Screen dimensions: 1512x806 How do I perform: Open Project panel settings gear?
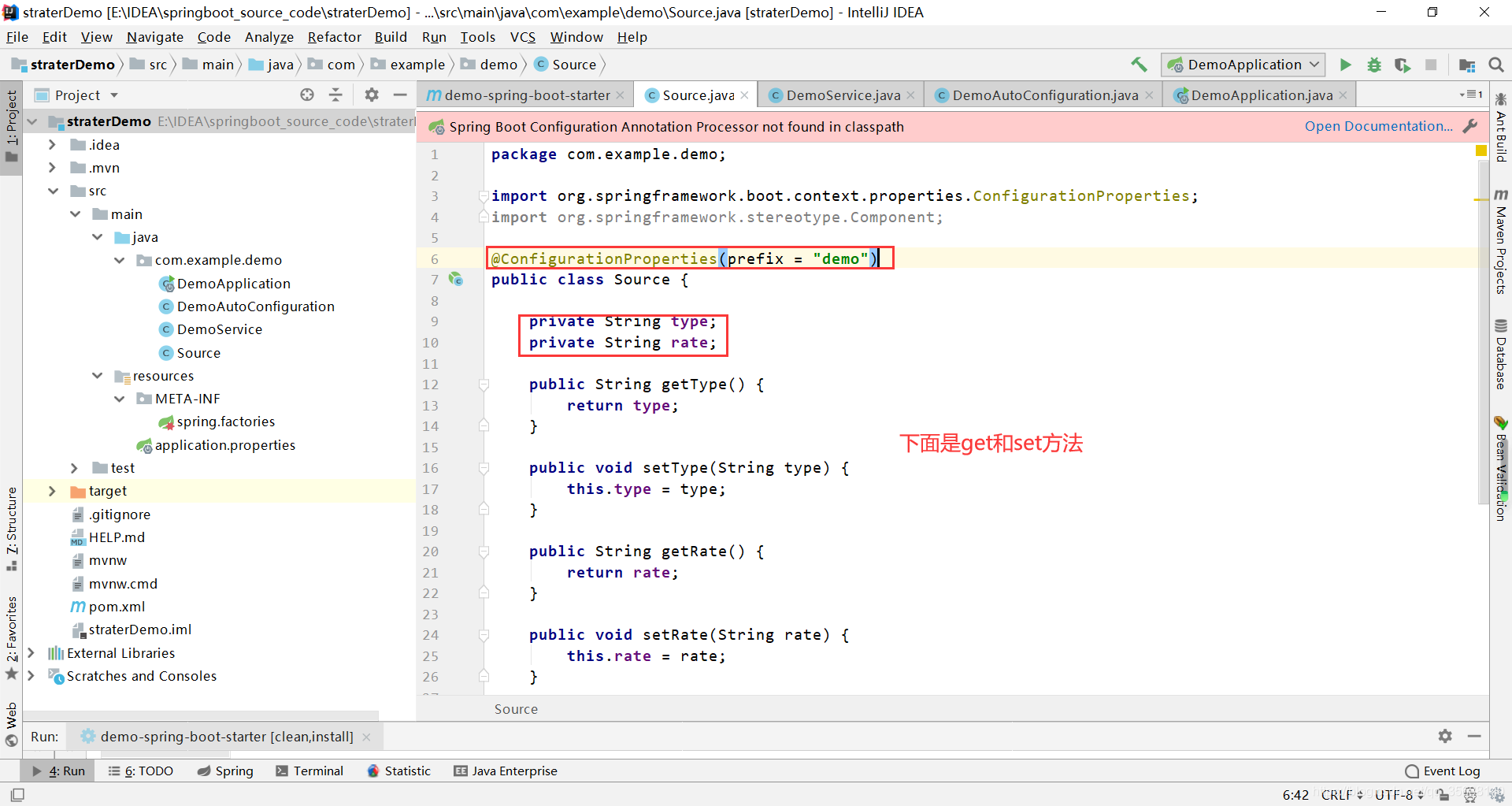click(x=372, y=95)
